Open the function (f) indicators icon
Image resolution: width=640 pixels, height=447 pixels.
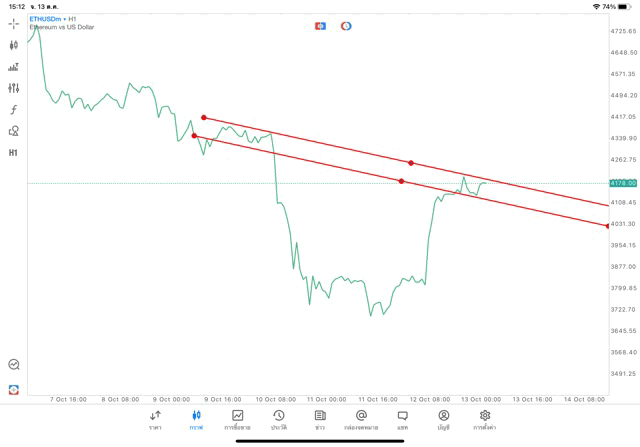coord(14,109)
